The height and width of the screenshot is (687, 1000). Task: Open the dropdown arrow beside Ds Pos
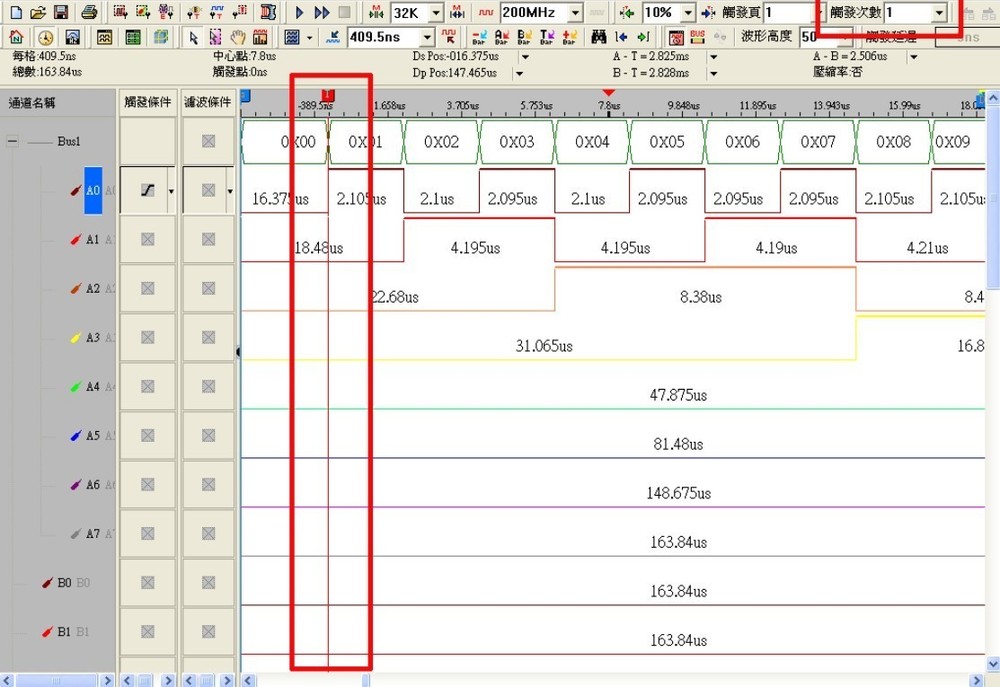click(526, 57)
